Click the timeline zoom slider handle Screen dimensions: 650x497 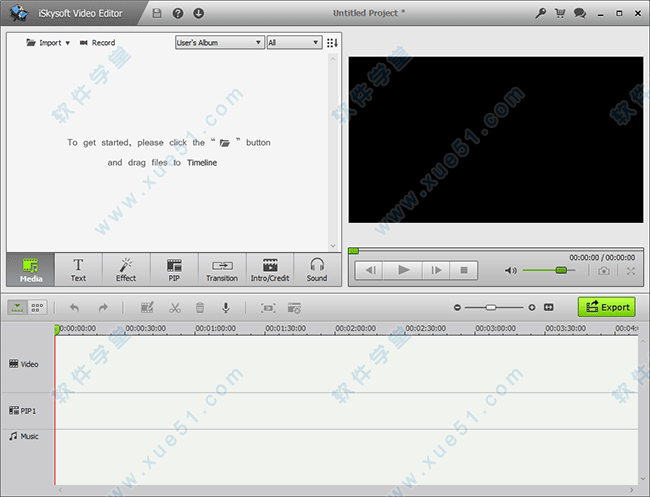[x=491, y=307]
